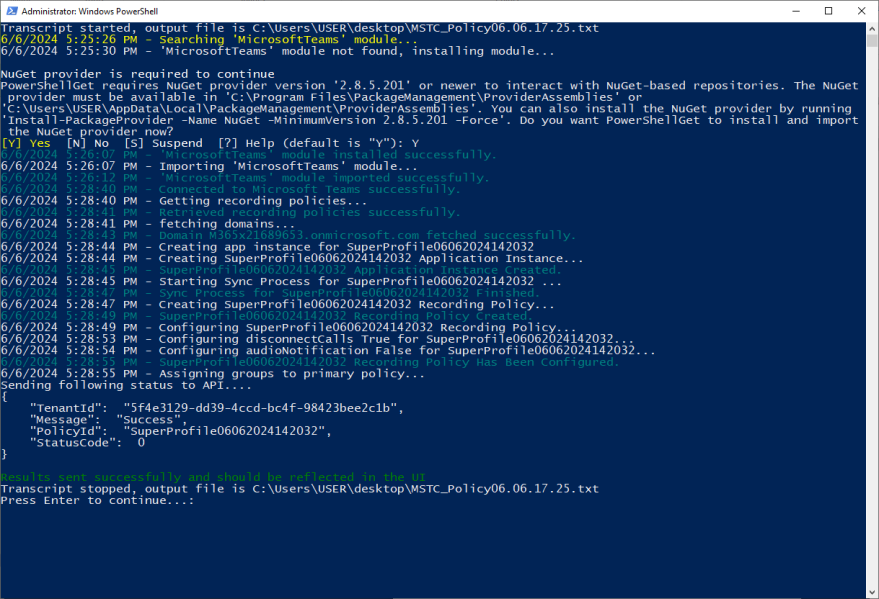The width and height of the screenshot is (879, 599).
Task: Click the scrollbar down arrow
Action: pyautogui.click(x=870, y=592)
